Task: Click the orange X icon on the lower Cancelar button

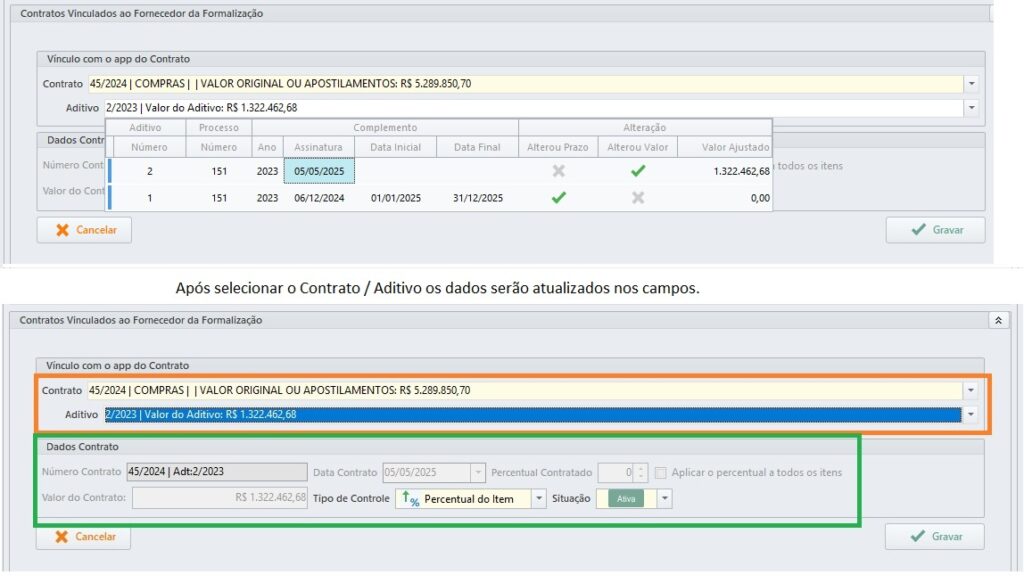Action: (x=62, y=537)
